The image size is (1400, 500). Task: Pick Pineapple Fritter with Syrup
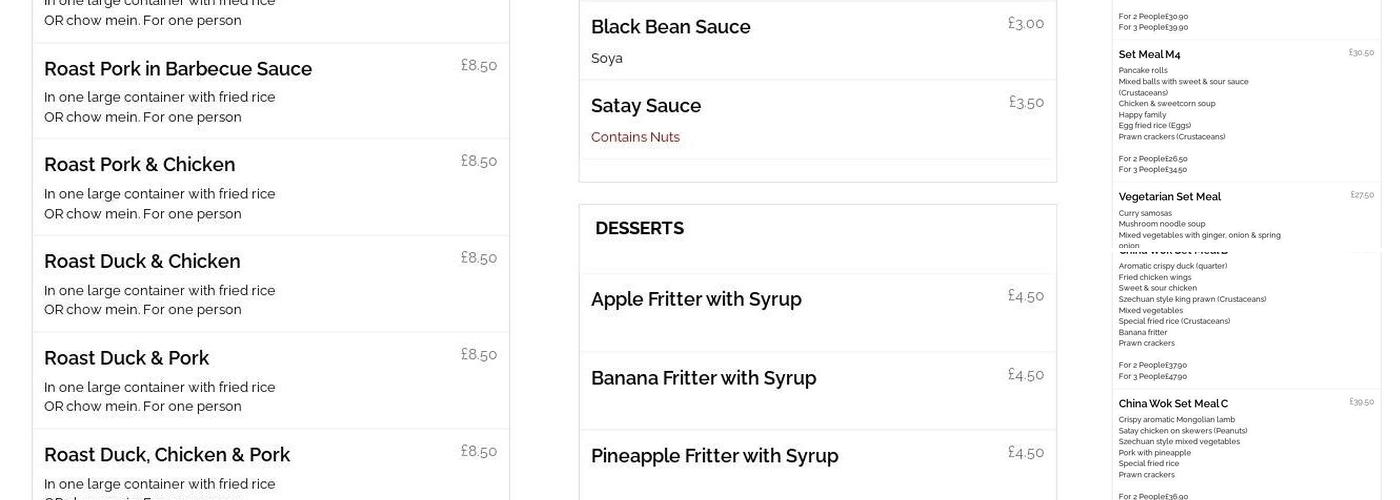[715, 456]
